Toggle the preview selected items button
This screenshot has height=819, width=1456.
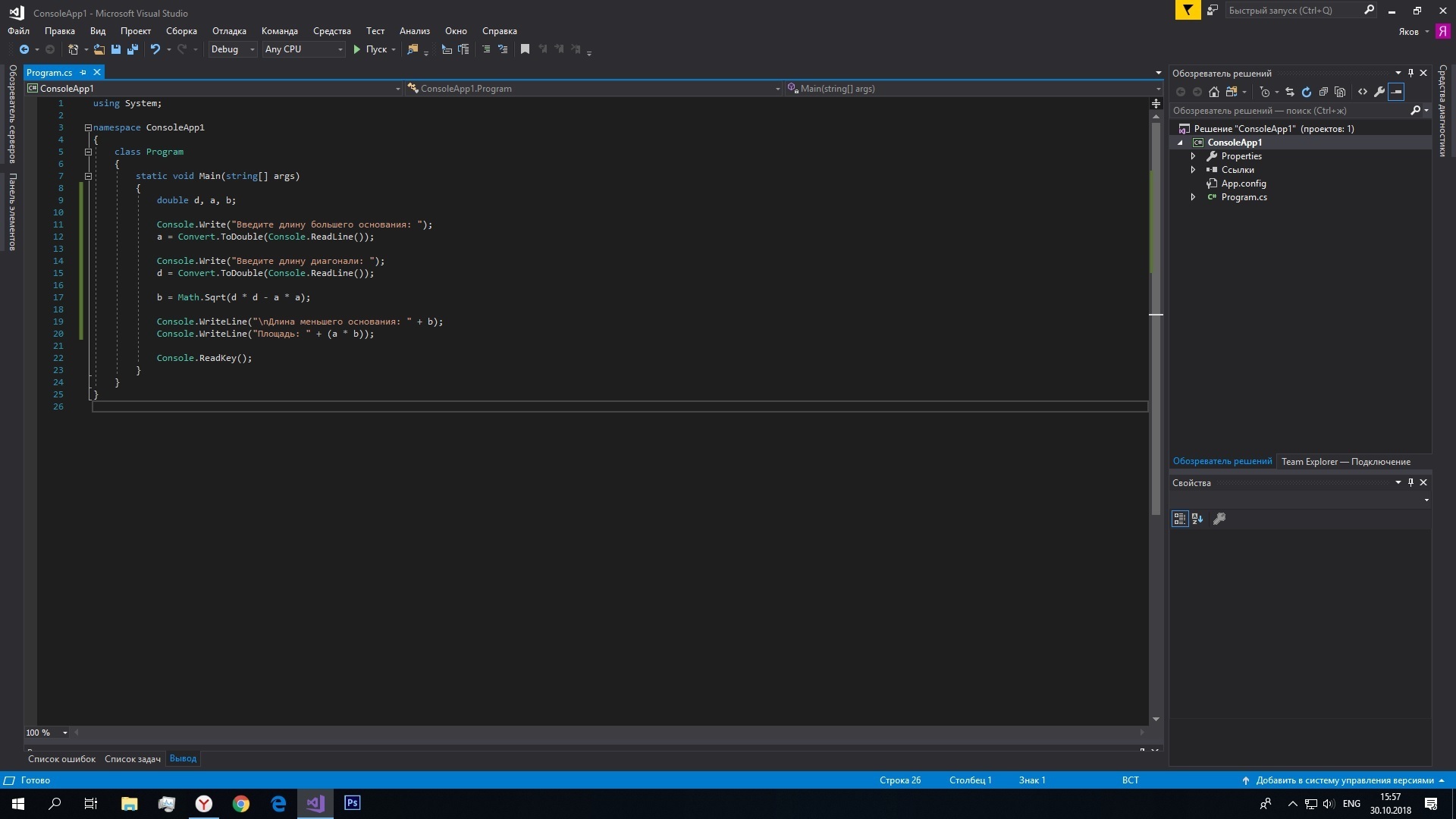pyautogui.click(x=1396, y=92)
